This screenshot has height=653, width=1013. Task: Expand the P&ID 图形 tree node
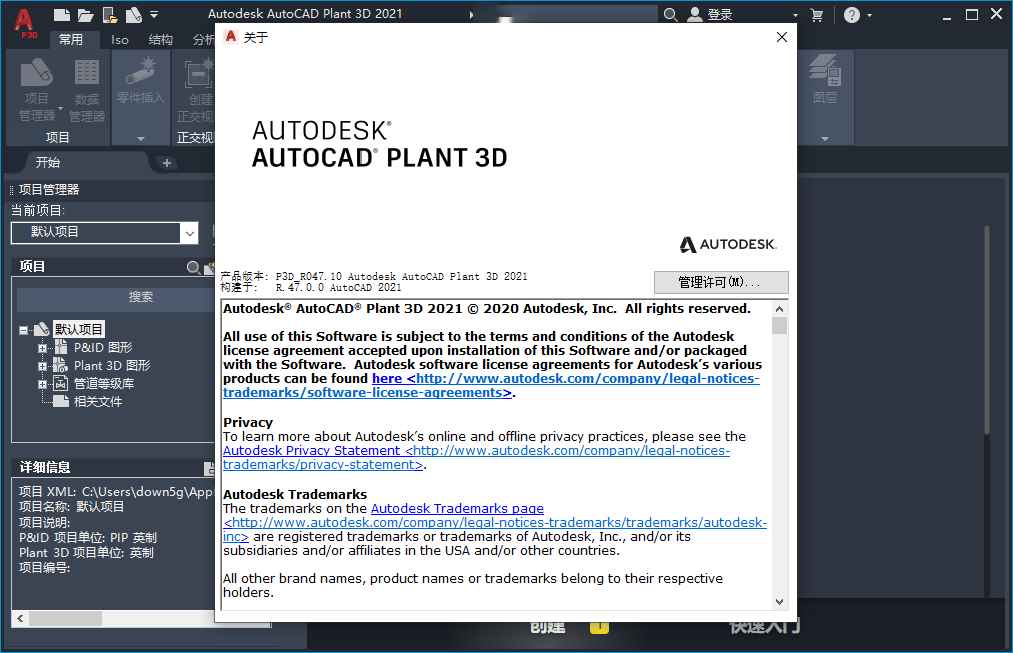42,348
